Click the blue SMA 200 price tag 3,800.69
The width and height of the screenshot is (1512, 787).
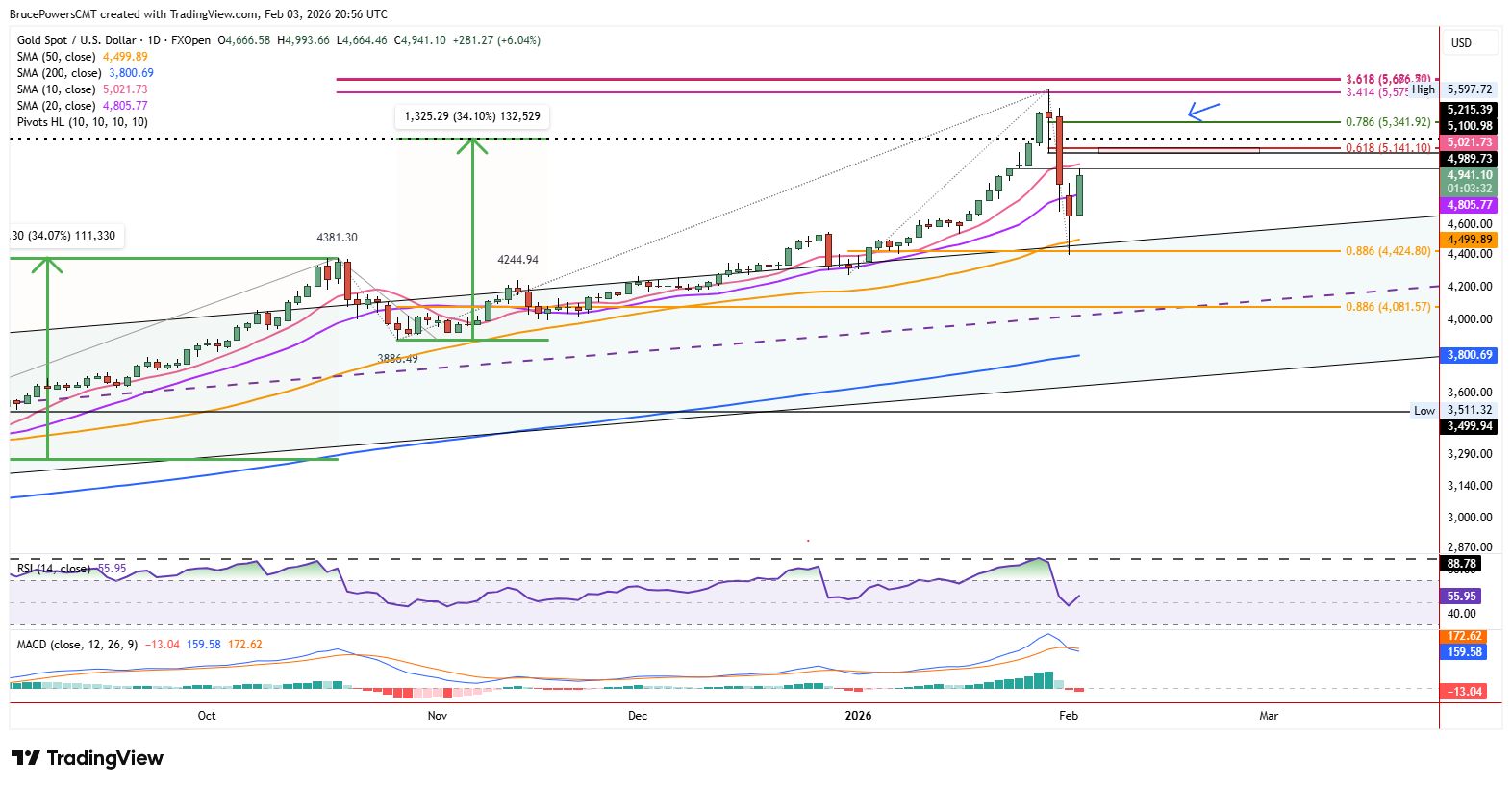(1470, 355)
